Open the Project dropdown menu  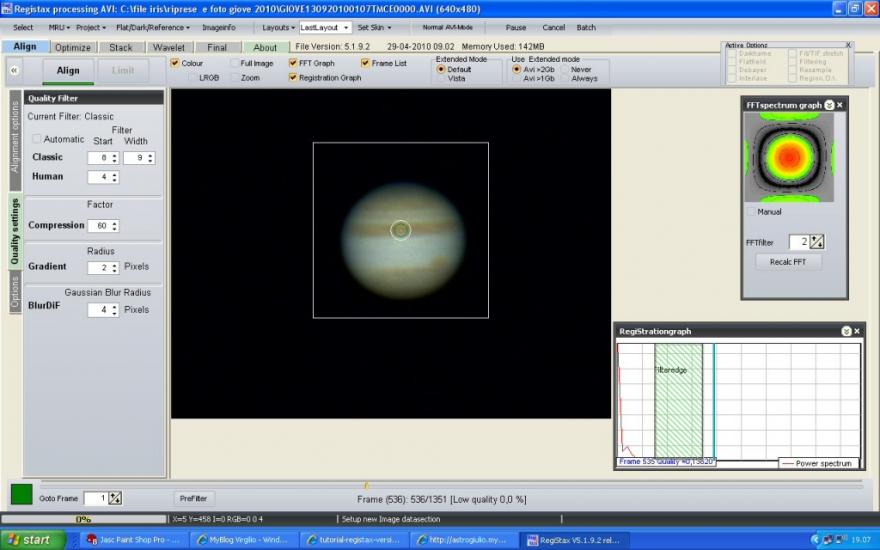point(90,28)
